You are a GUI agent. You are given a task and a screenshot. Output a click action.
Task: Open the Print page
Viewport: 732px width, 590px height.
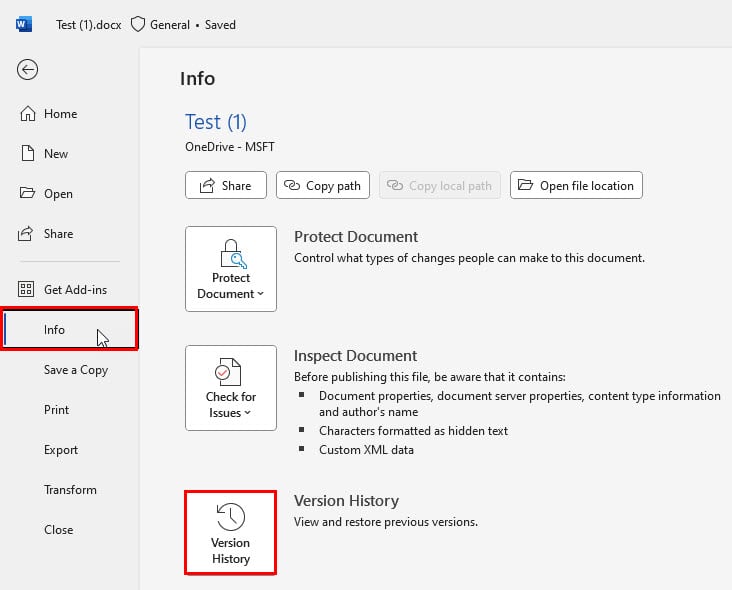(x=57, y=410)
